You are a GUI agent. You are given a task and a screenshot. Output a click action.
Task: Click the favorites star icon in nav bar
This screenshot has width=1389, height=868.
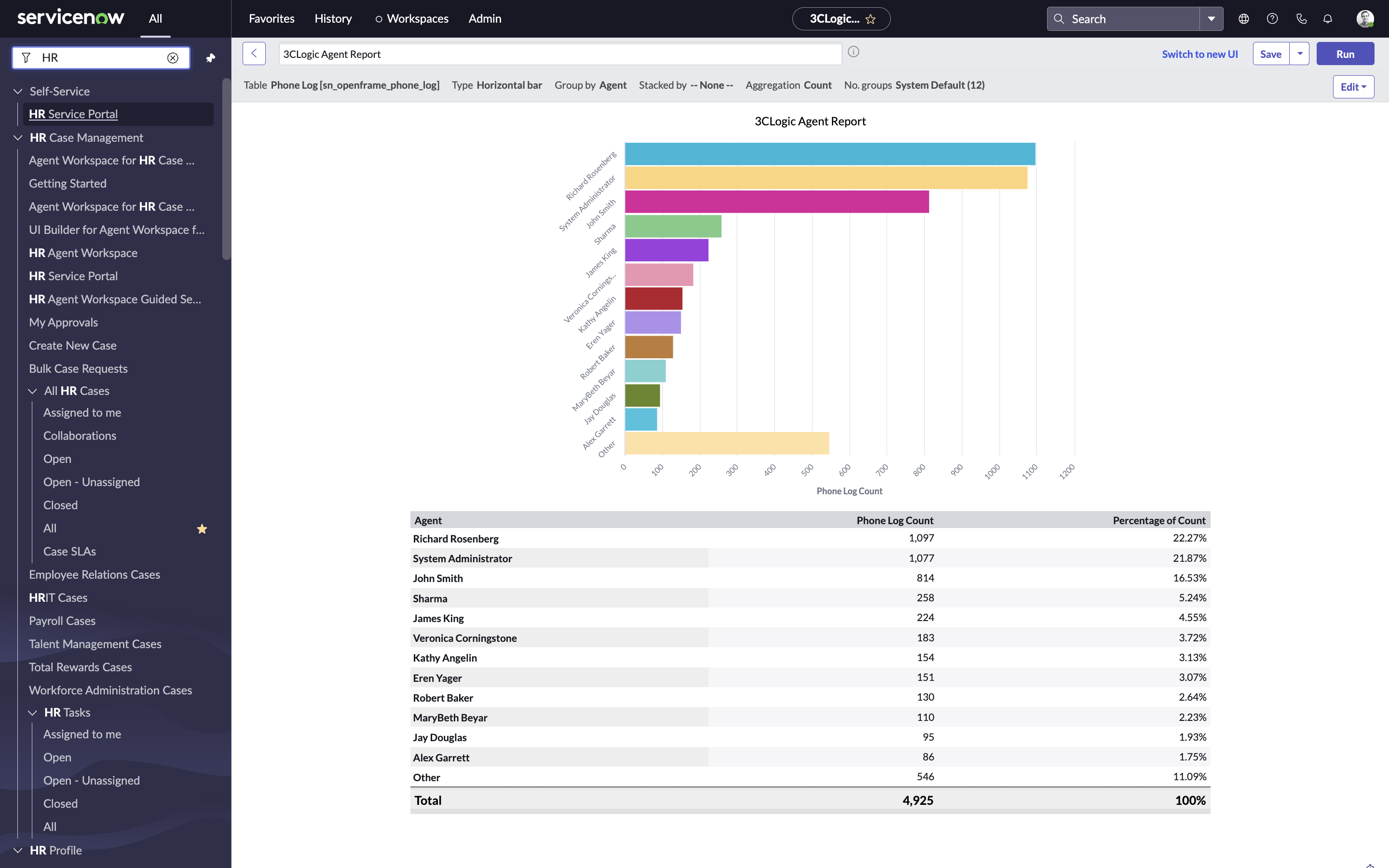pyautogui.click(x=871, y=19)
